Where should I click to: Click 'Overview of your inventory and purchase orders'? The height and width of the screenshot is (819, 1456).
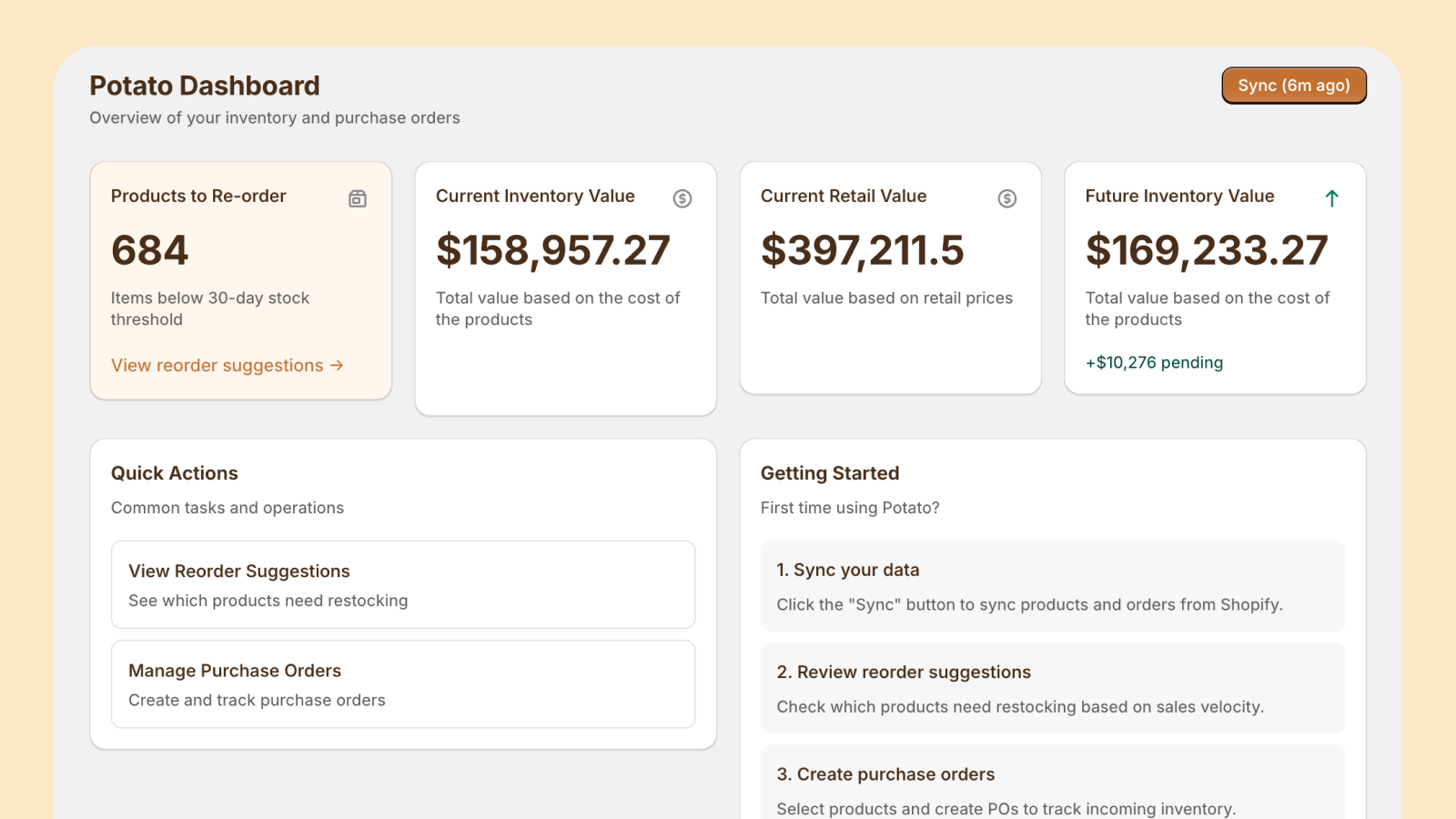(x=275, y=117)
